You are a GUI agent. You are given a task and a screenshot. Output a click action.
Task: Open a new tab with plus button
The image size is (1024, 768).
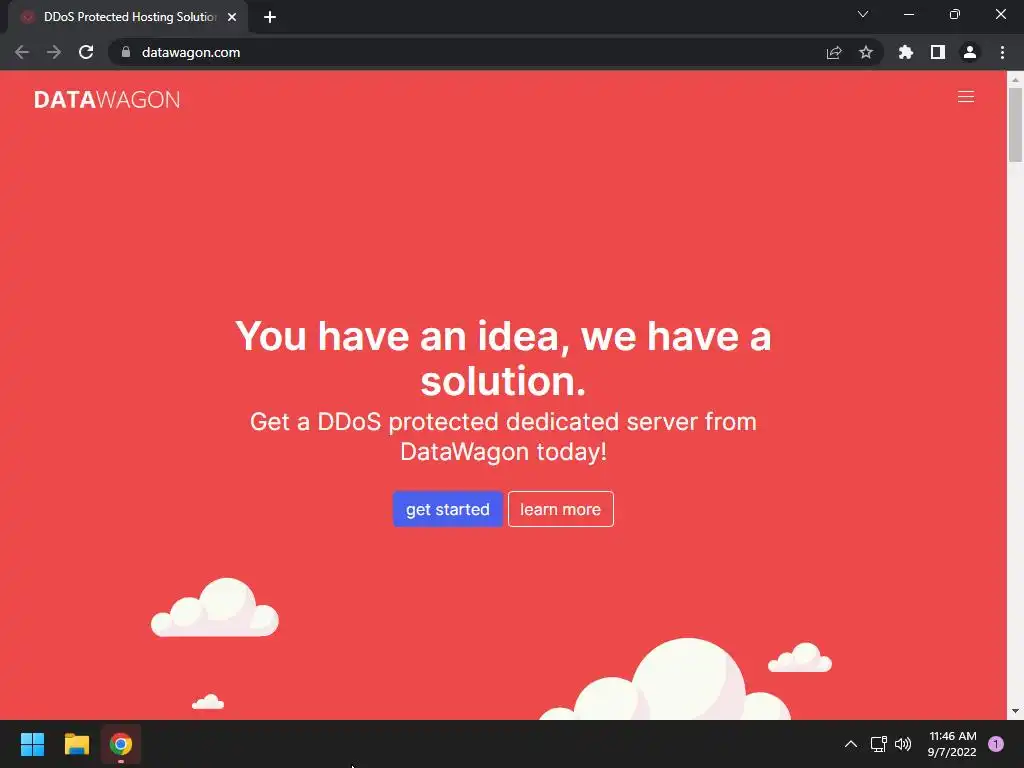point(270,17)
